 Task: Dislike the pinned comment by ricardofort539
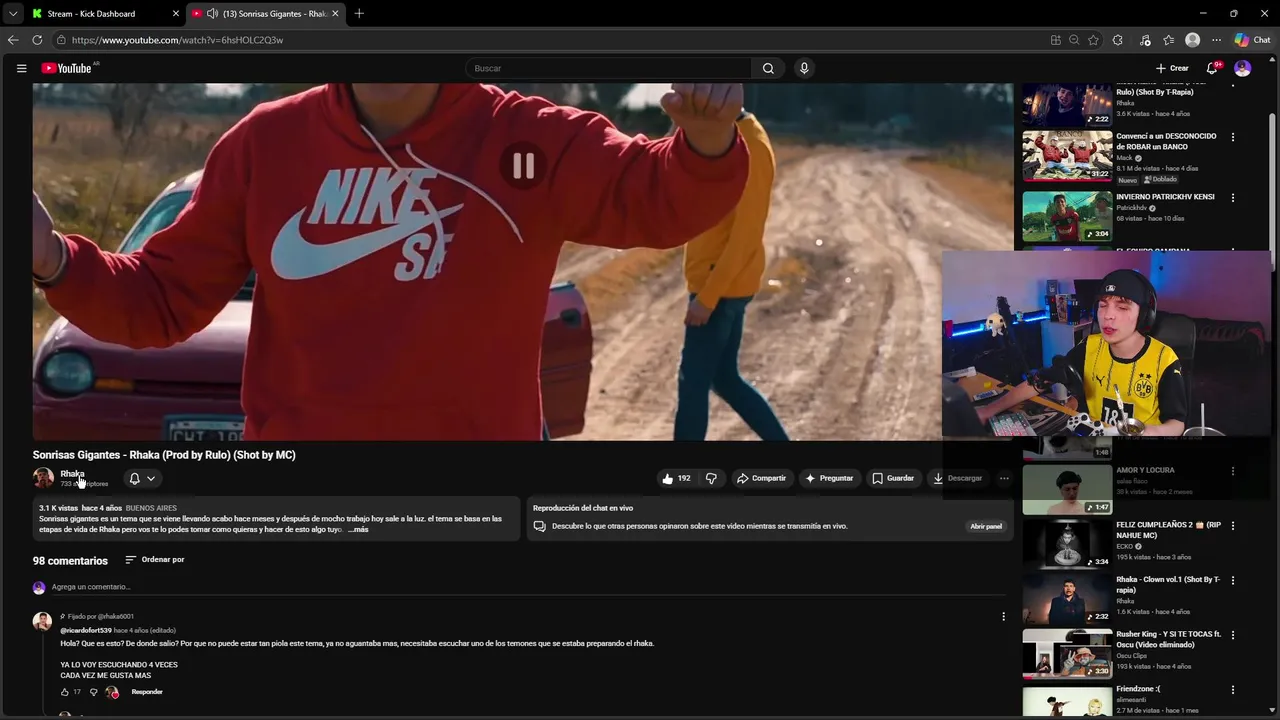[94, 692]
